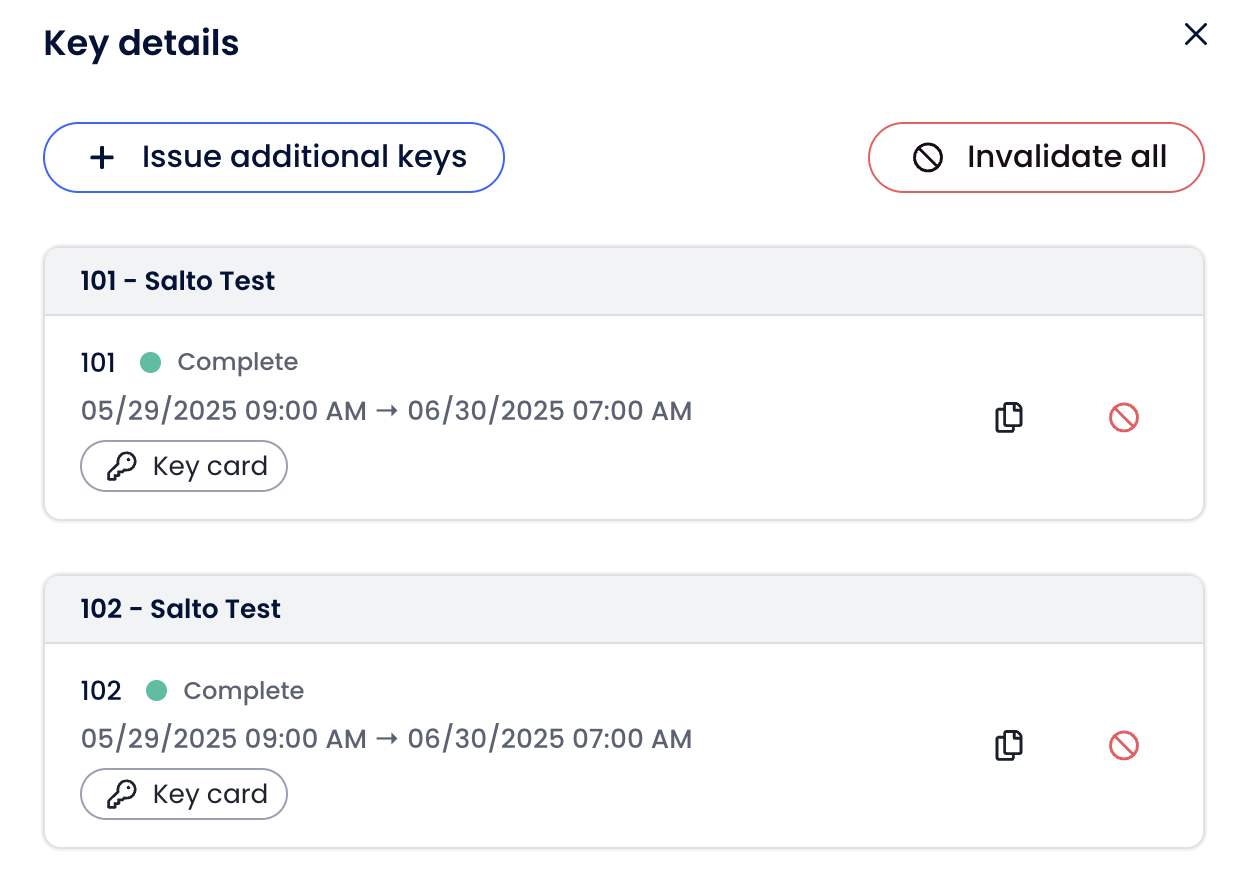Click green Complete status dot for 101
1238x886 pixels.
click(x=150, y=362)
